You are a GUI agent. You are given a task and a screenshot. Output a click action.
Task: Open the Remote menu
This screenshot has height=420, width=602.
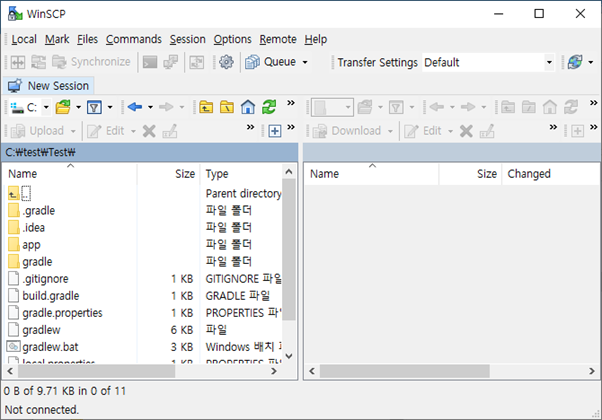tap(278, 39)
